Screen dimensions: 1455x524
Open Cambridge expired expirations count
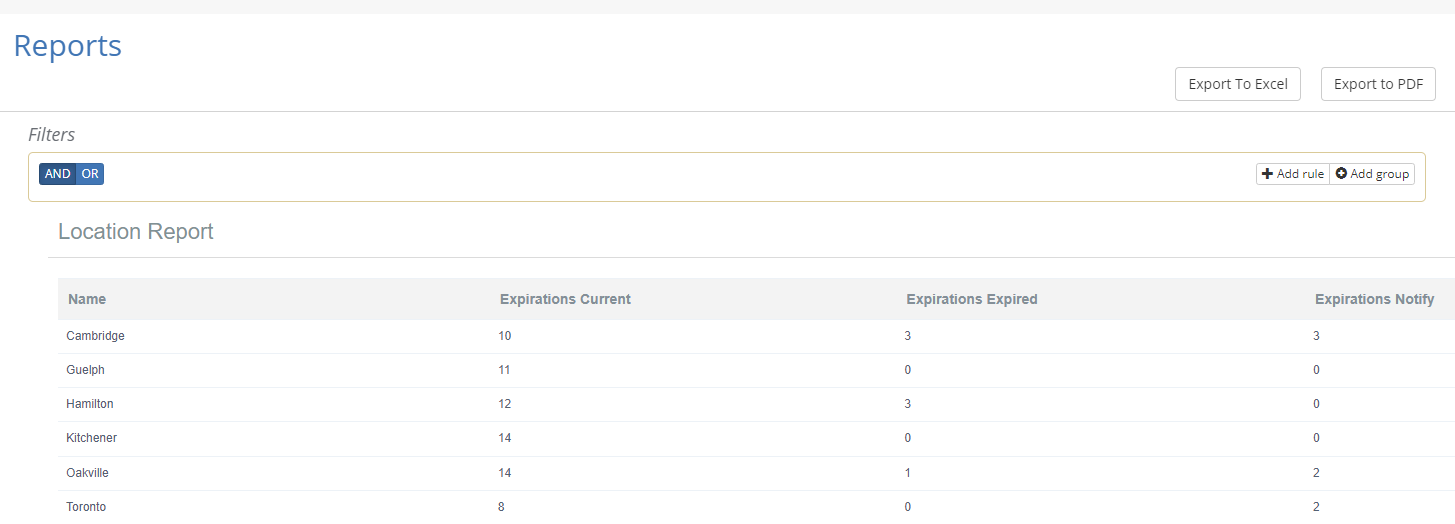point(908,336)
